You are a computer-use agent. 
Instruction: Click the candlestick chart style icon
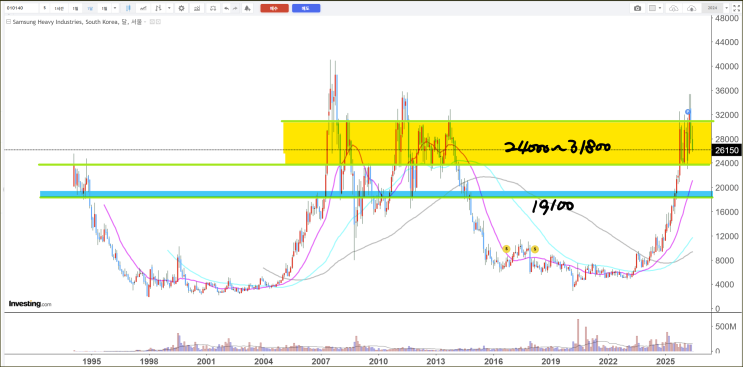tap(128, 8)
